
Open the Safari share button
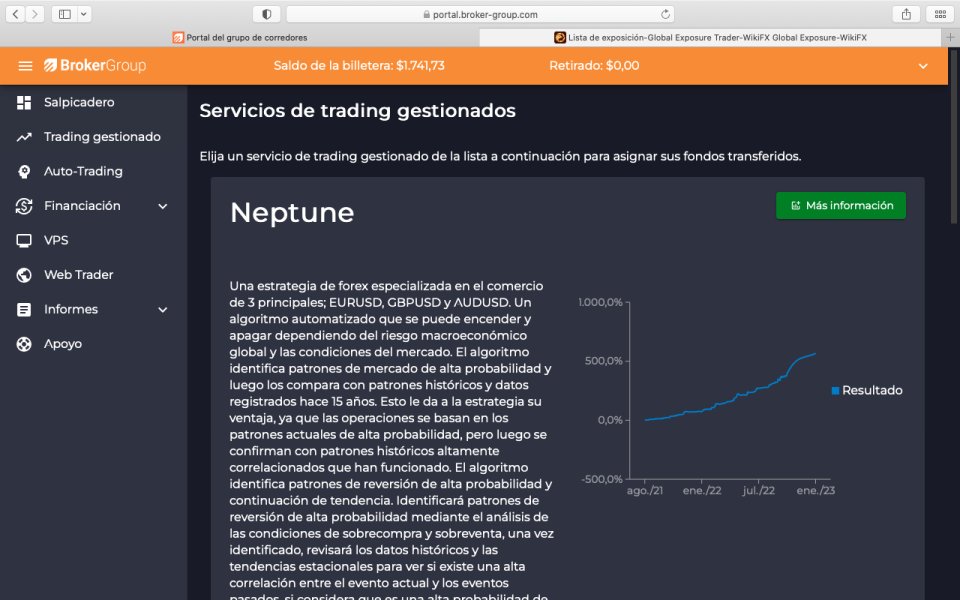click(906, 14)
